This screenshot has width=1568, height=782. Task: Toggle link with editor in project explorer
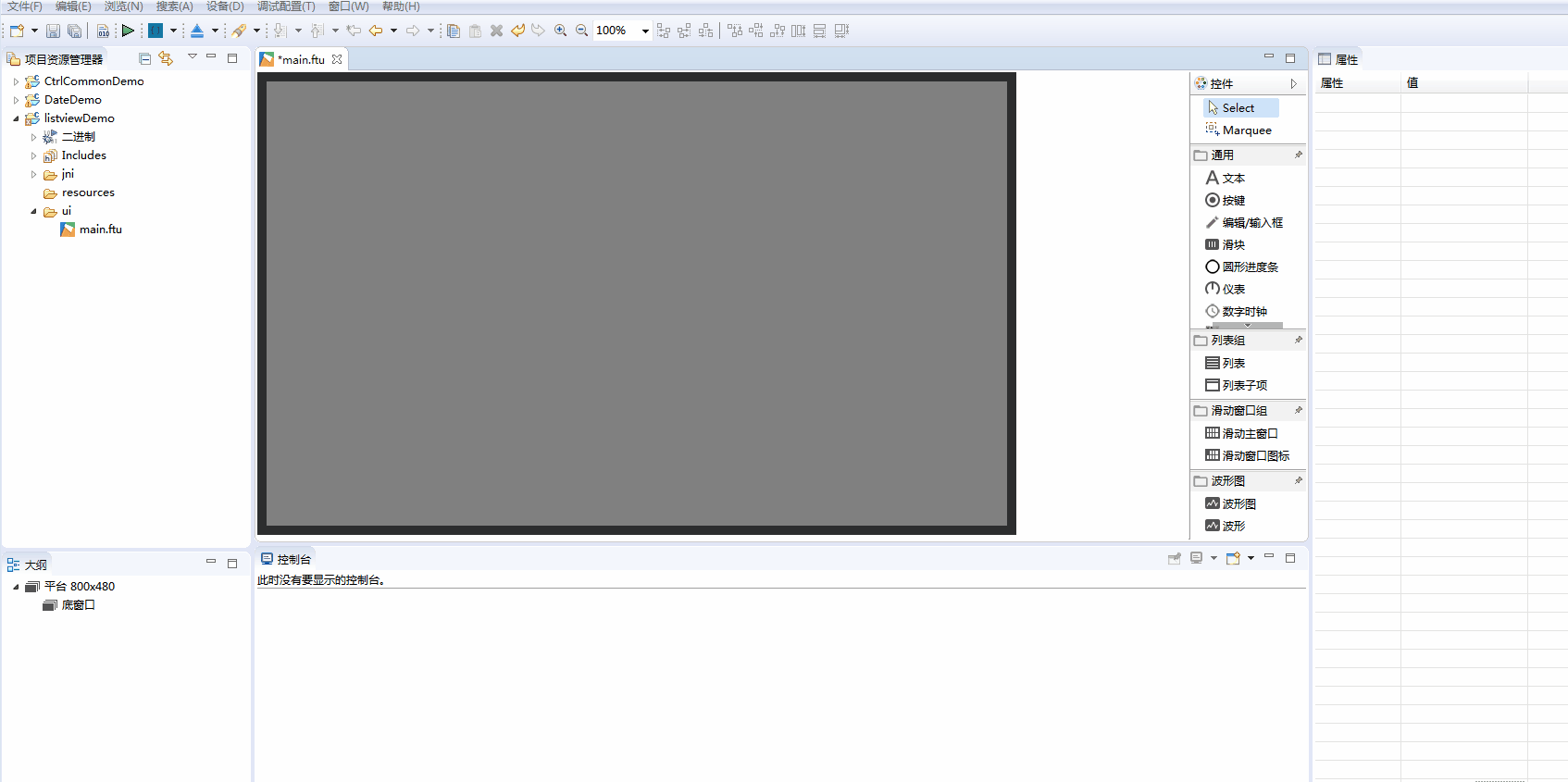pos(166,58)
